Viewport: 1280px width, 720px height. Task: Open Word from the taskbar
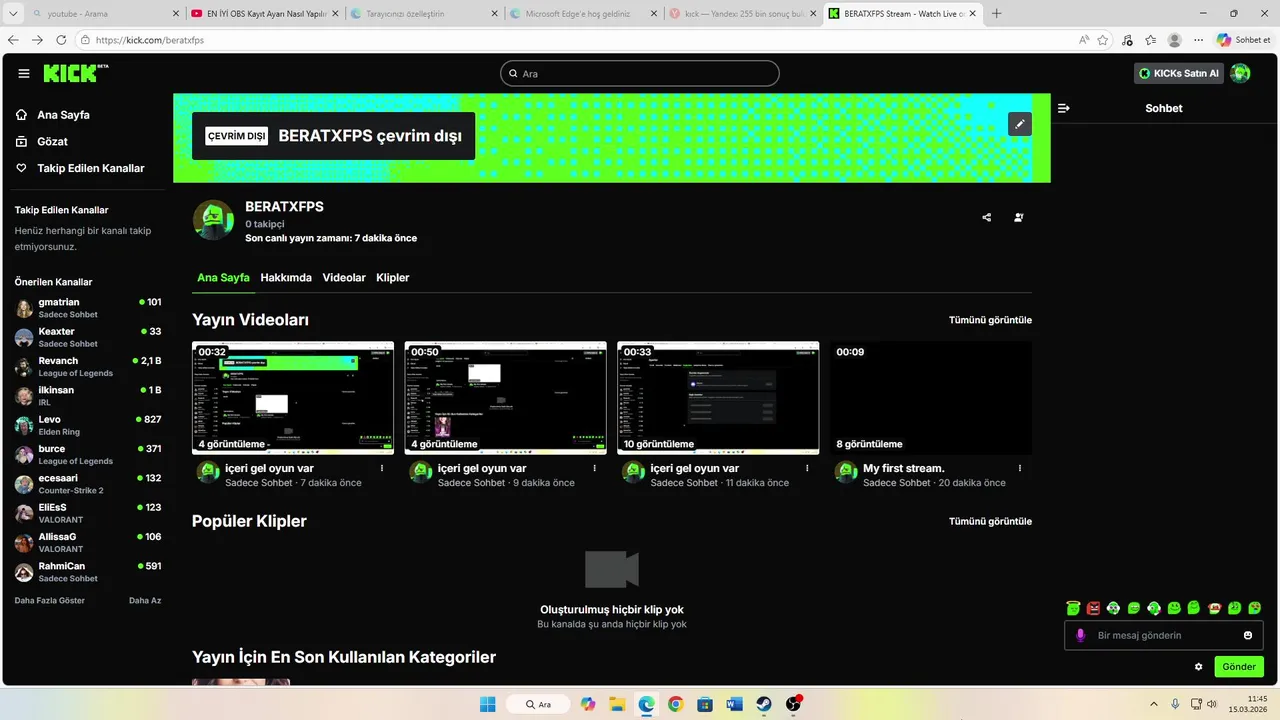[735, 704]
